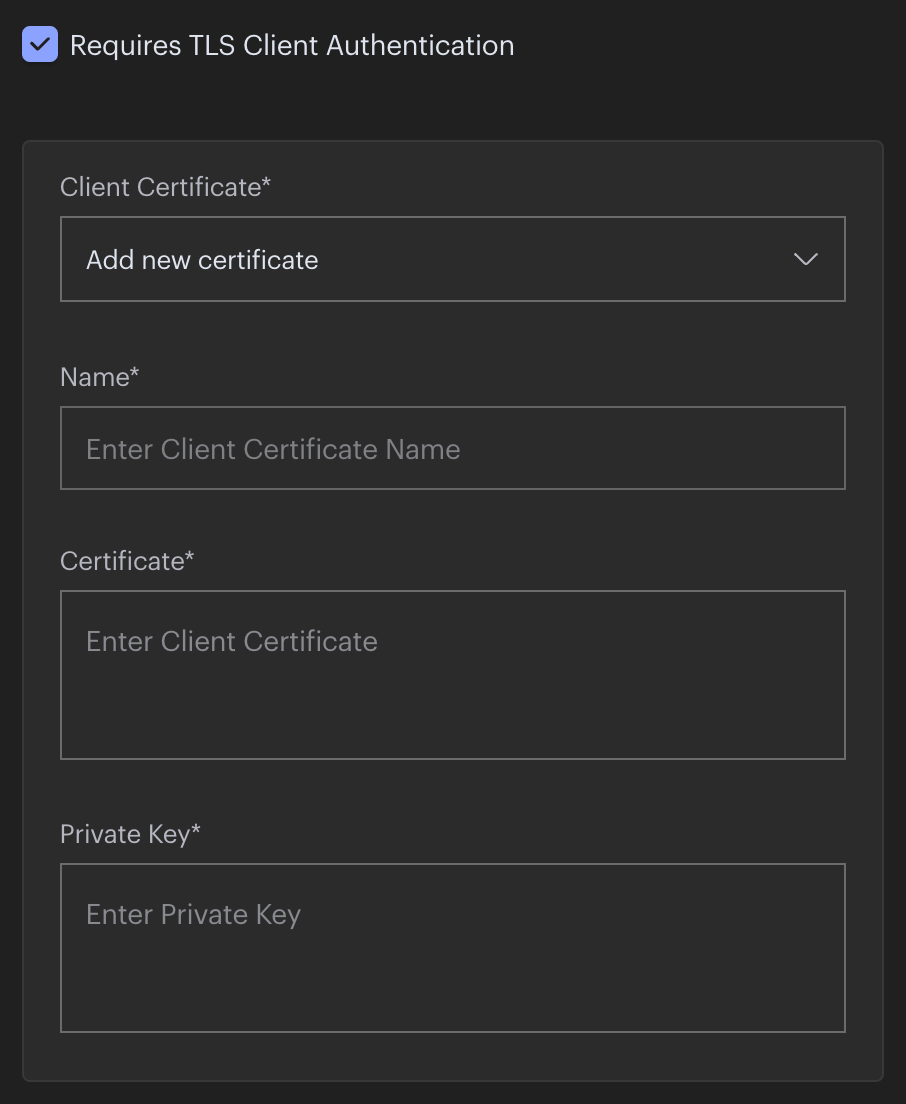Click the Enter Client Certificate placeholder text

click(232, 641)
